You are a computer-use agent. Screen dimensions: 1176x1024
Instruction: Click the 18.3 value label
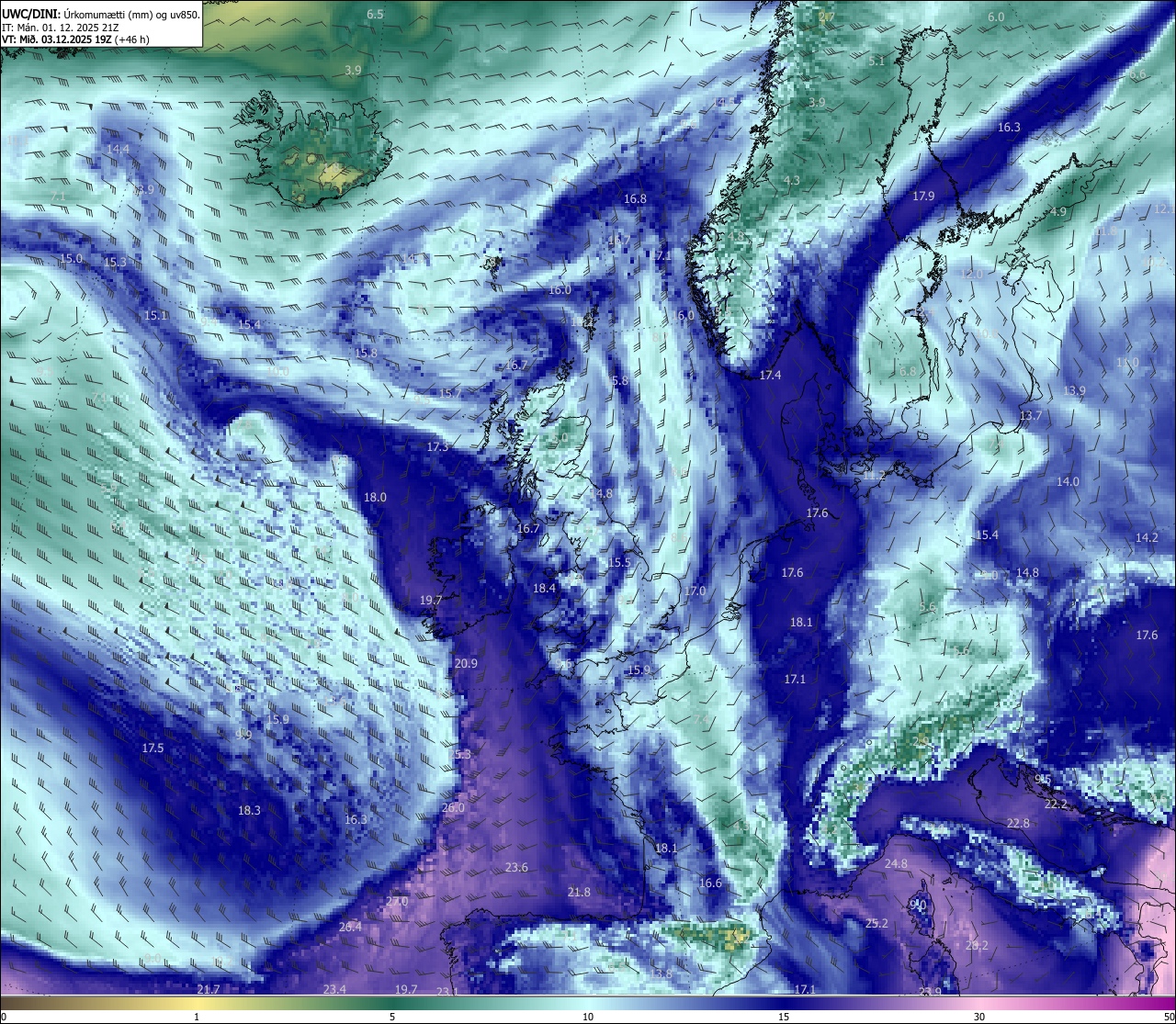249,811
